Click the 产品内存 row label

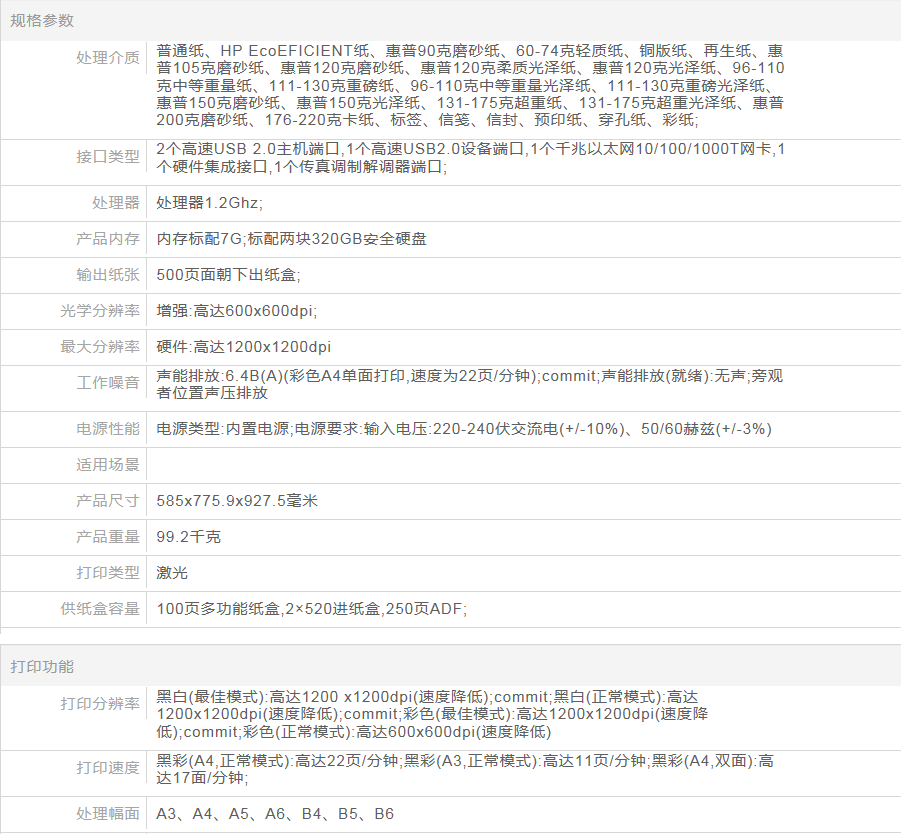coord(108,239)
